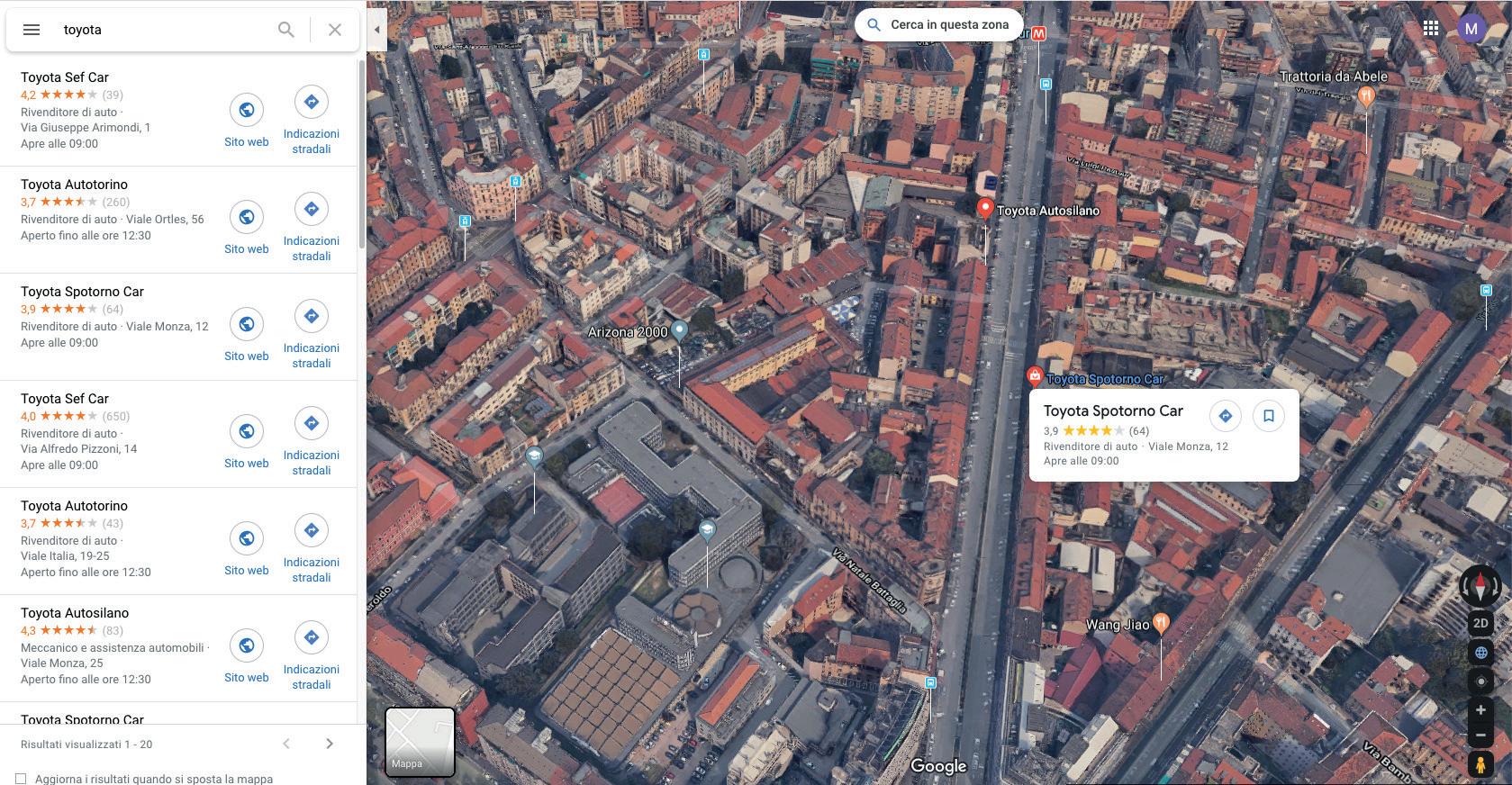Click the Trattoria da Abele restaurant pin
The width and height of the screenshot is (1512, 785).
point(1366,97)
